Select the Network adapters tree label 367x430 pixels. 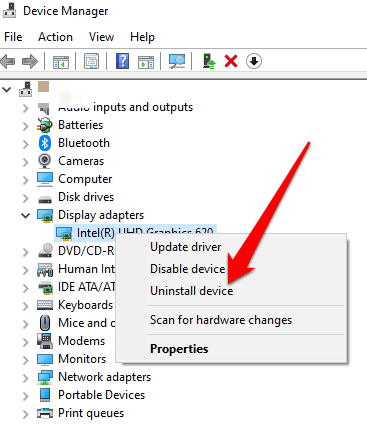pyautogui.click(x=104, y=377)
